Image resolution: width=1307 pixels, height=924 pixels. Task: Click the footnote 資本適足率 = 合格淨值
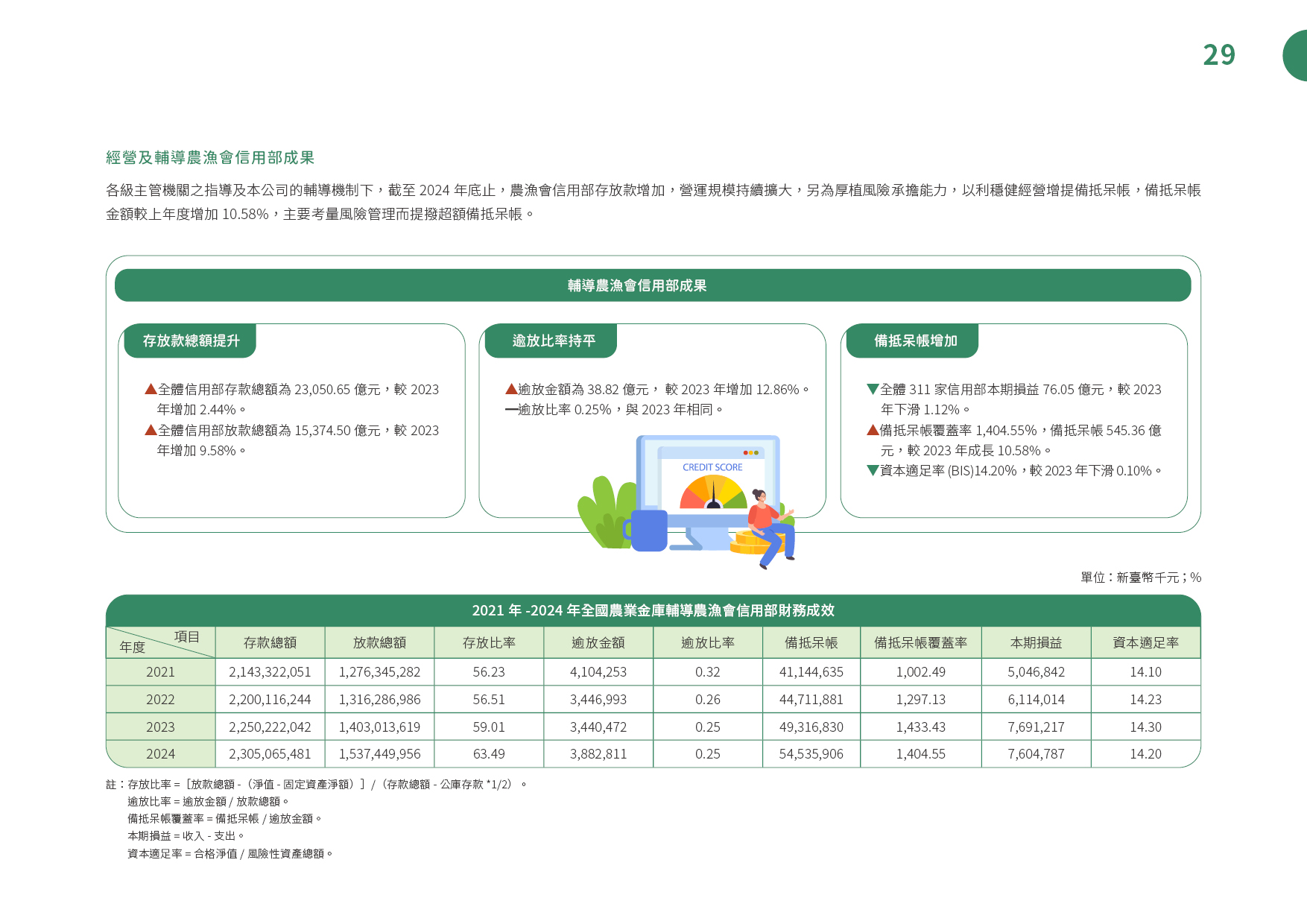click(230, 854)
